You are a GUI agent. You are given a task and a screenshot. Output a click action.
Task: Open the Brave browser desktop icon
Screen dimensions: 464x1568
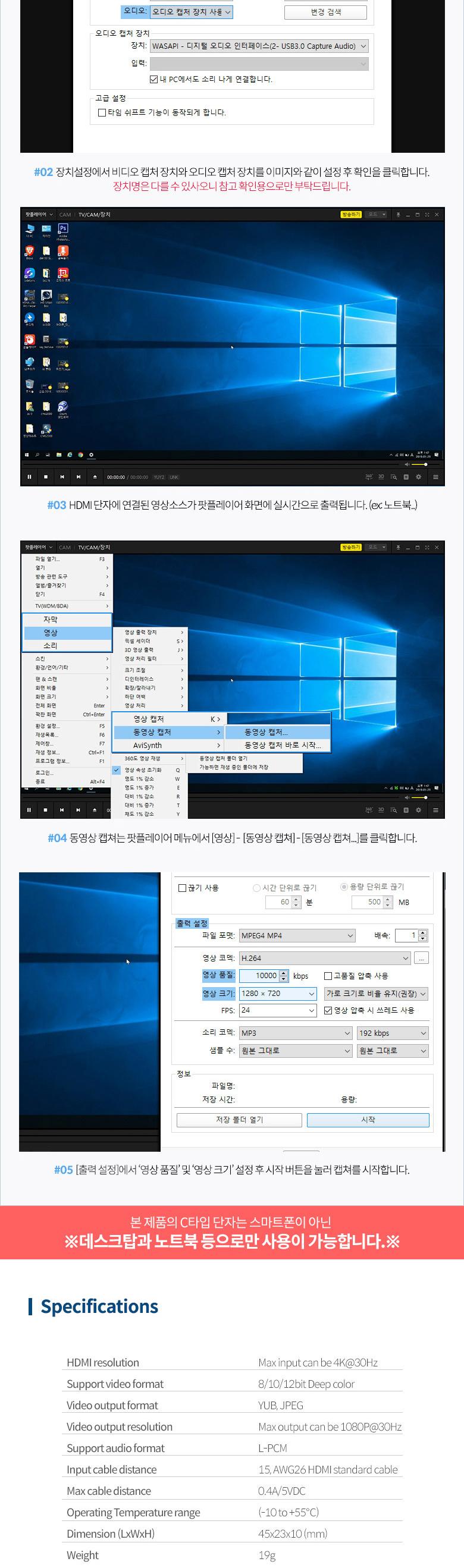click(29, 251)
